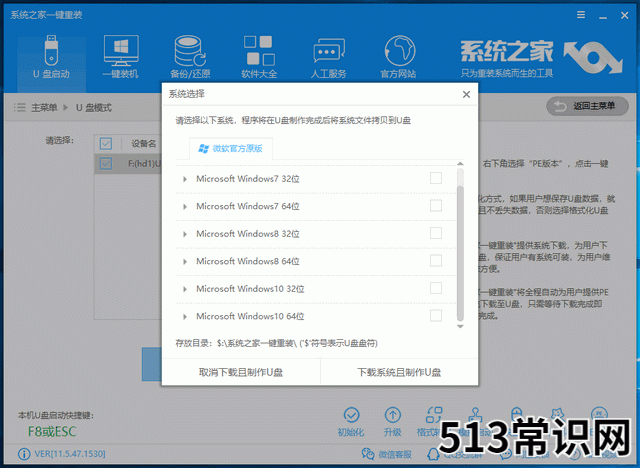Check Microsoft Windows10 32位 checkbox
The image size is (640, 468).
436,288
